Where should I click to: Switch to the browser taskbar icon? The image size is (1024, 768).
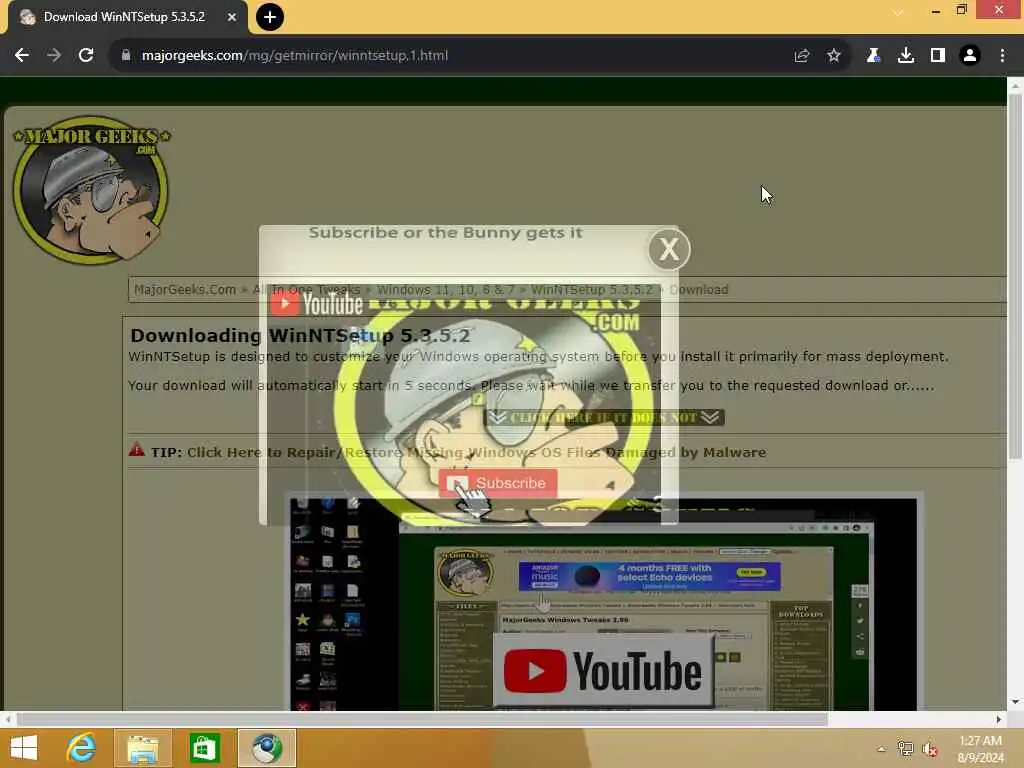pos(266,748)
